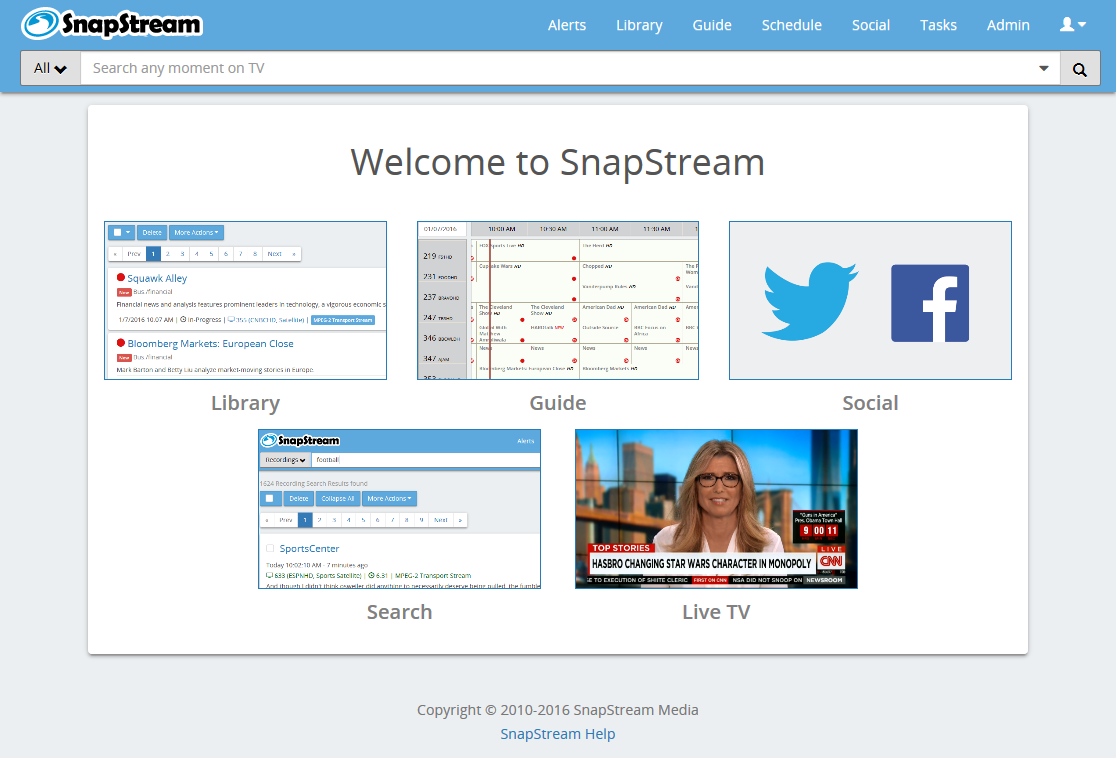Click the Social heading link
This screenshot has height=758, width=1116.
click(870, 403)
